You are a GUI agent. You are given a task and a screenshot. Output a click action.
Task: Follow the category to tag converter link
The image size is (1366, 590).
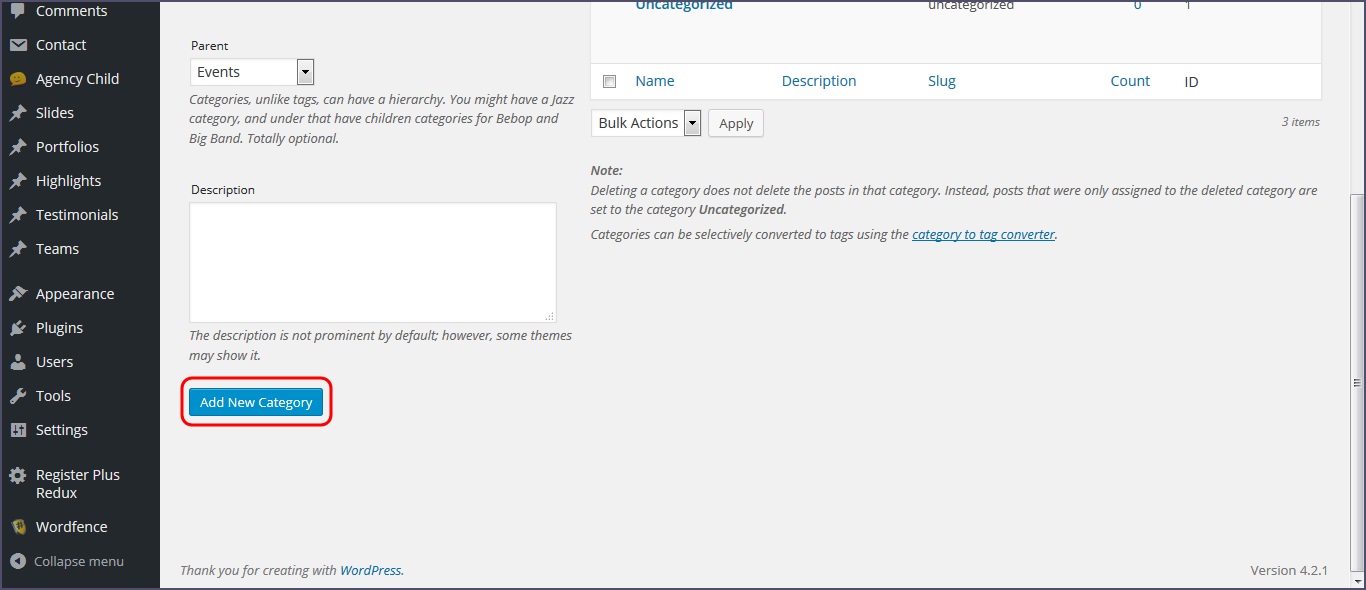(x=983, y=235)
